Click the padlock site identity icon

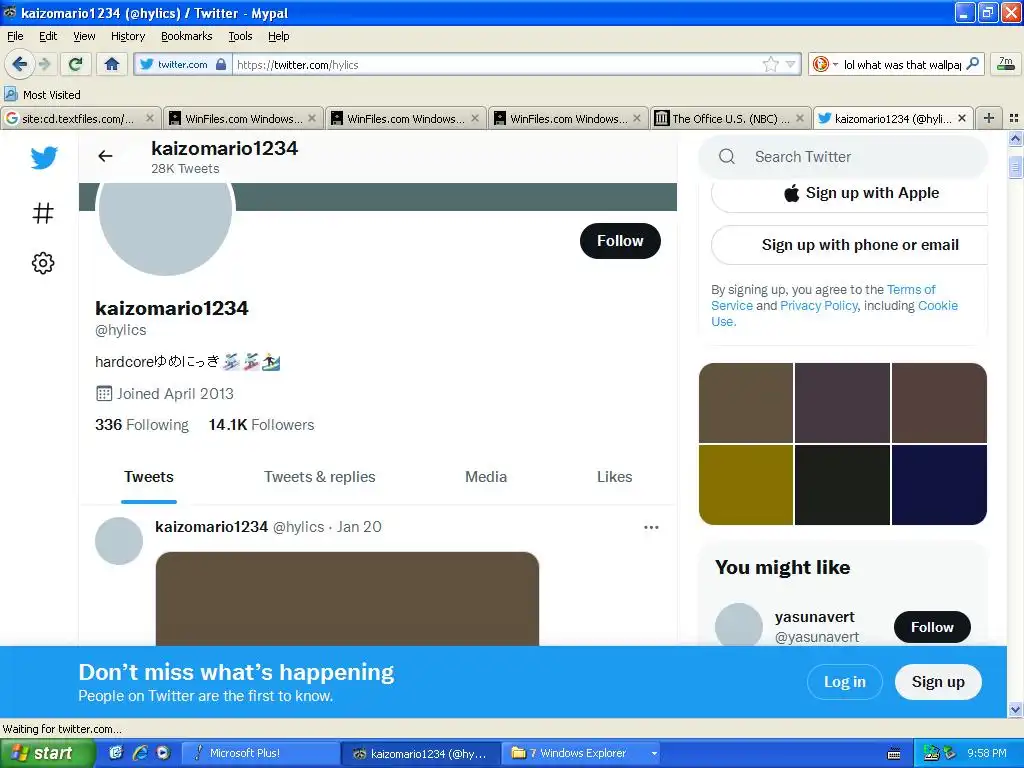point(221,64)
